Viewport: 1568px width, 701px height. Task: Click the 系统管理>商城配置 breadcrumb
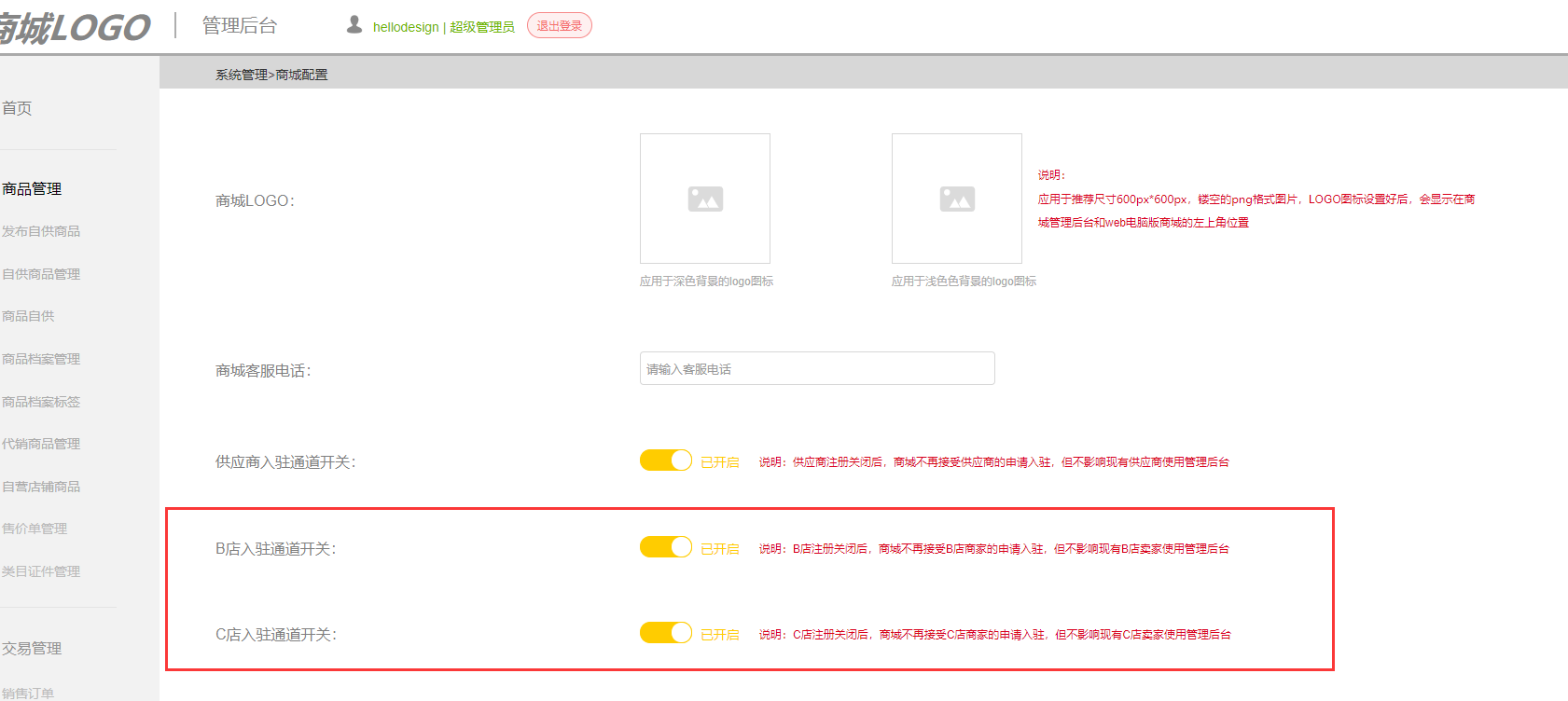(271, 75)
